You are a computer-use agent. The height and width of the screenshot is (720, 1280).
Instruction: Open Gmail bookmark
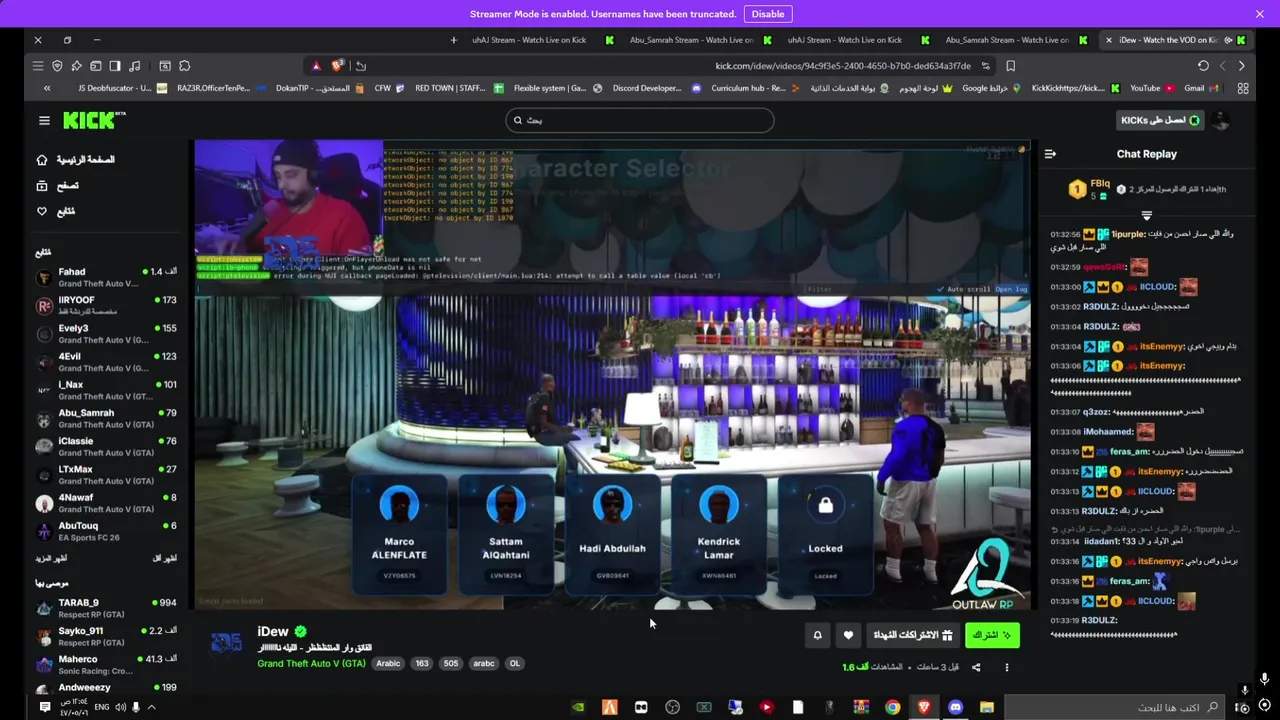click(x=1201, y=88)
